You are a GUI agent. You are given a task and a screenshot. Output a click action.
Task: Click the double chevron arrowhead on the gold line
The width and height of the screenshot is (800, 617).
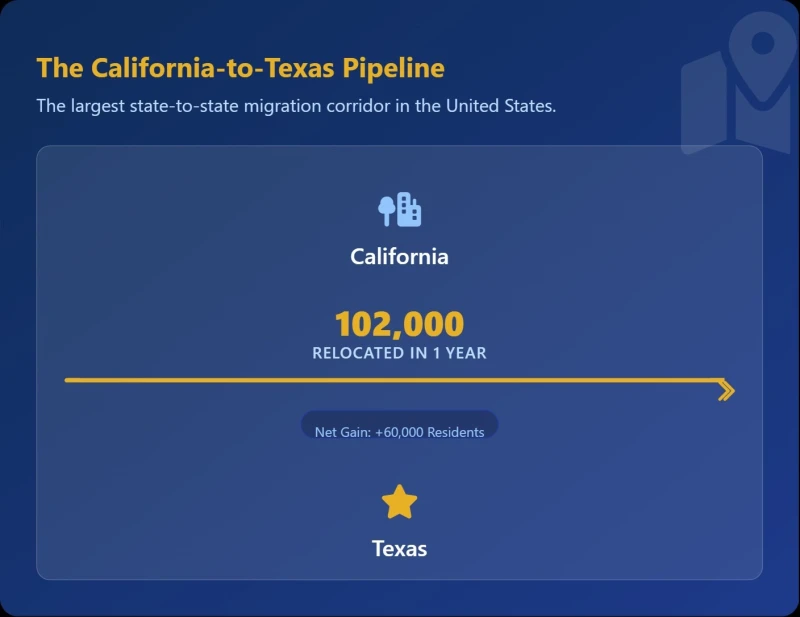point(727,391)
